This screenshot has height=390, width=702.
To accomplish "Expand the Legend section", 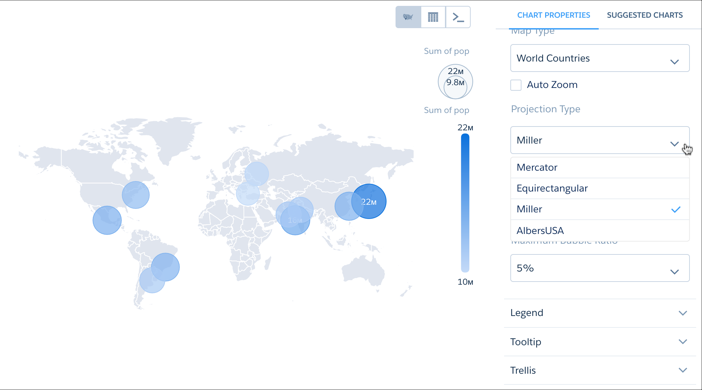I will [x=599, y=313].
